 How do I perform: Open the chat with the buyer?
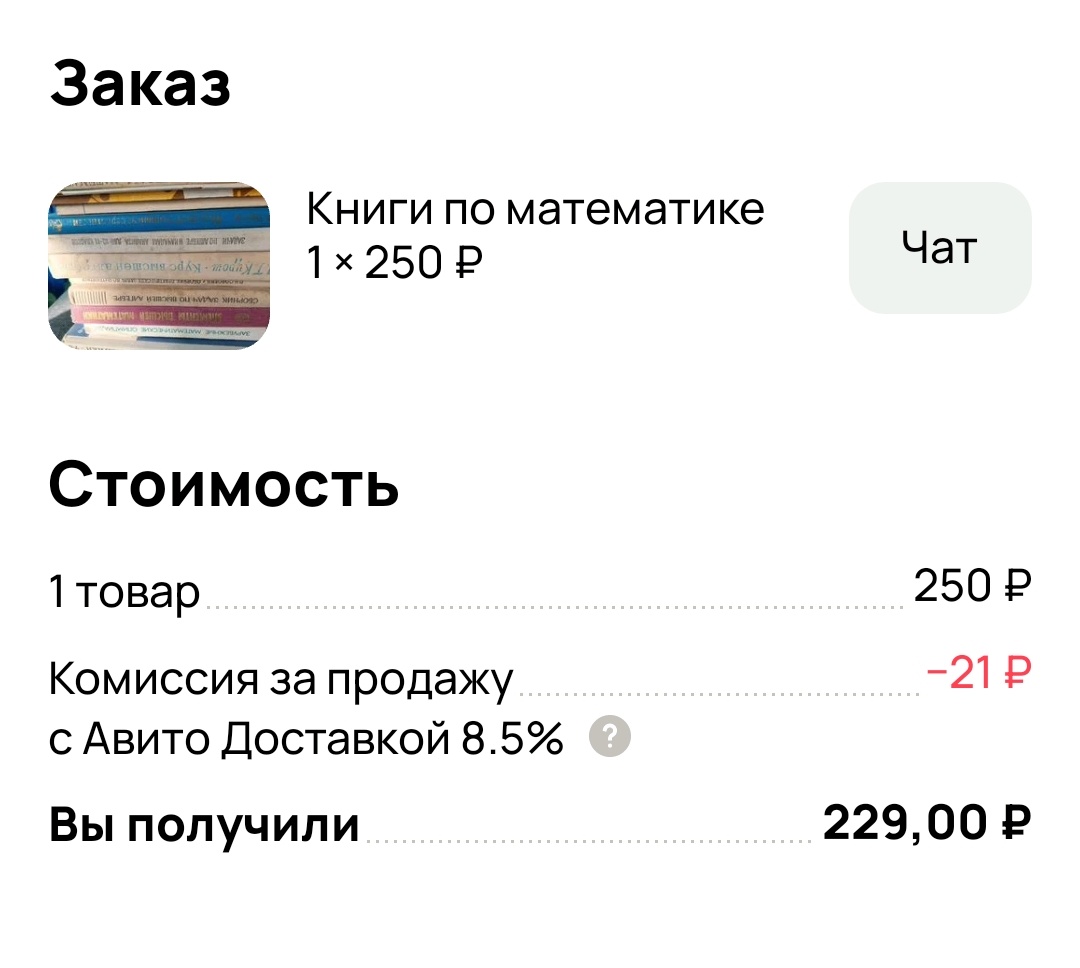pyautogui.click(x=938, y=247)
